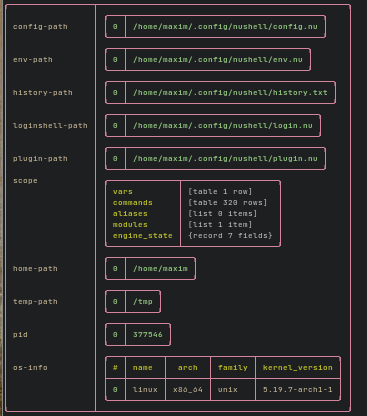Click the history.txt file path

point(230,93)
